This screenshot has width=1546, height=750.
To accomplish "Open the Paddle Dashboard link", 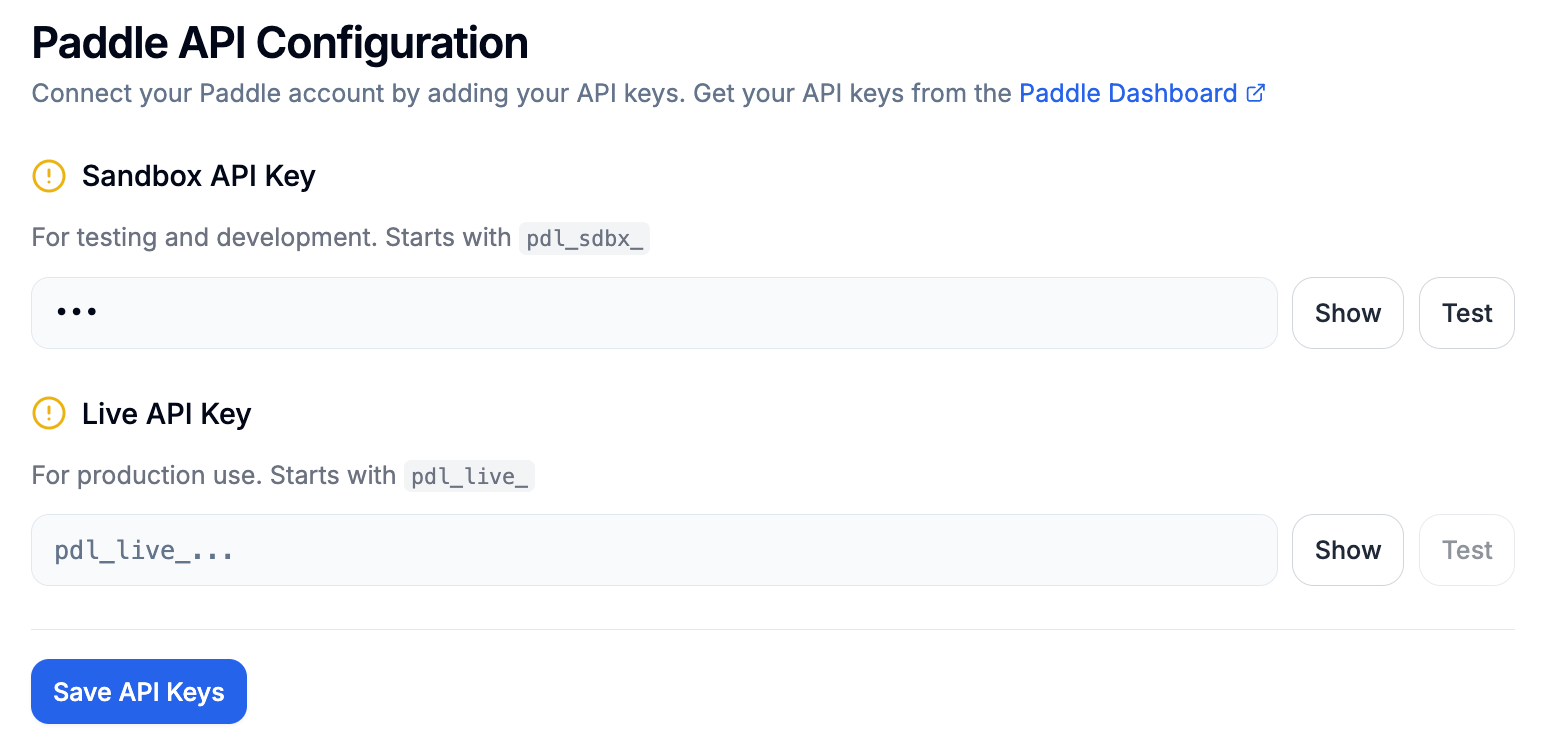I will click(1128, 94).
